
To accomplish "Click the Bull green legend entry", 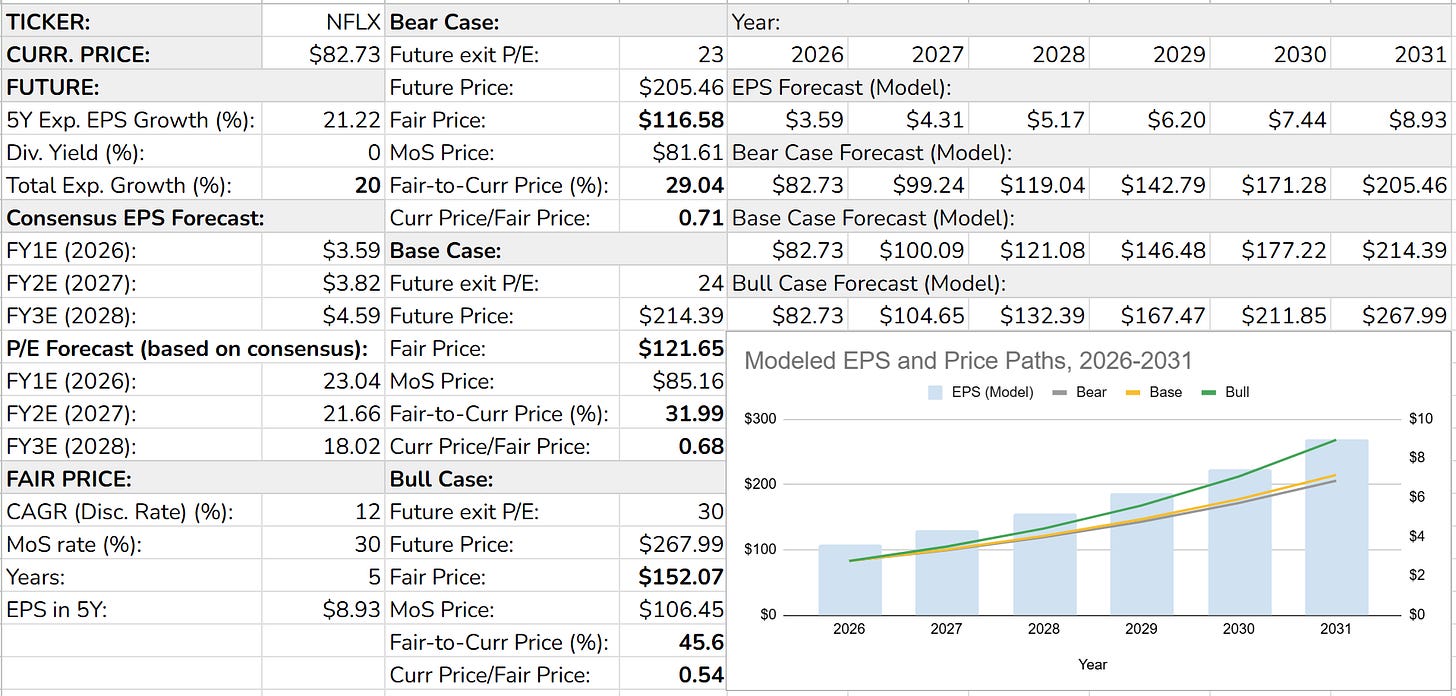I will pos(1224,392).
